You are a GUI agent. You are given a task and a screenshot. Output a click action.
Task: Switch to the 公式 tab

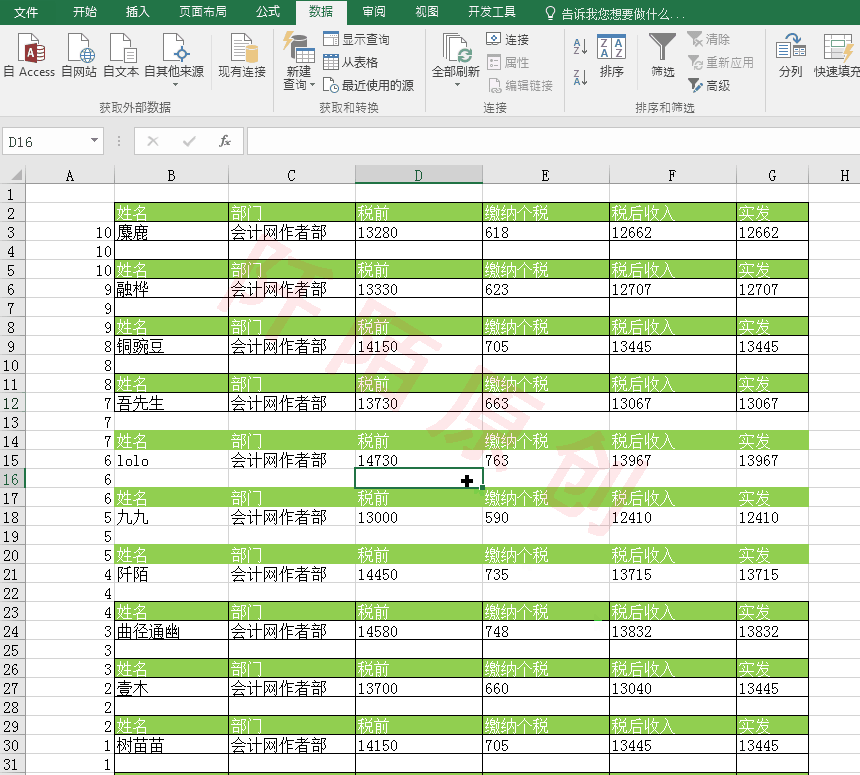click(x=268, y=12)
